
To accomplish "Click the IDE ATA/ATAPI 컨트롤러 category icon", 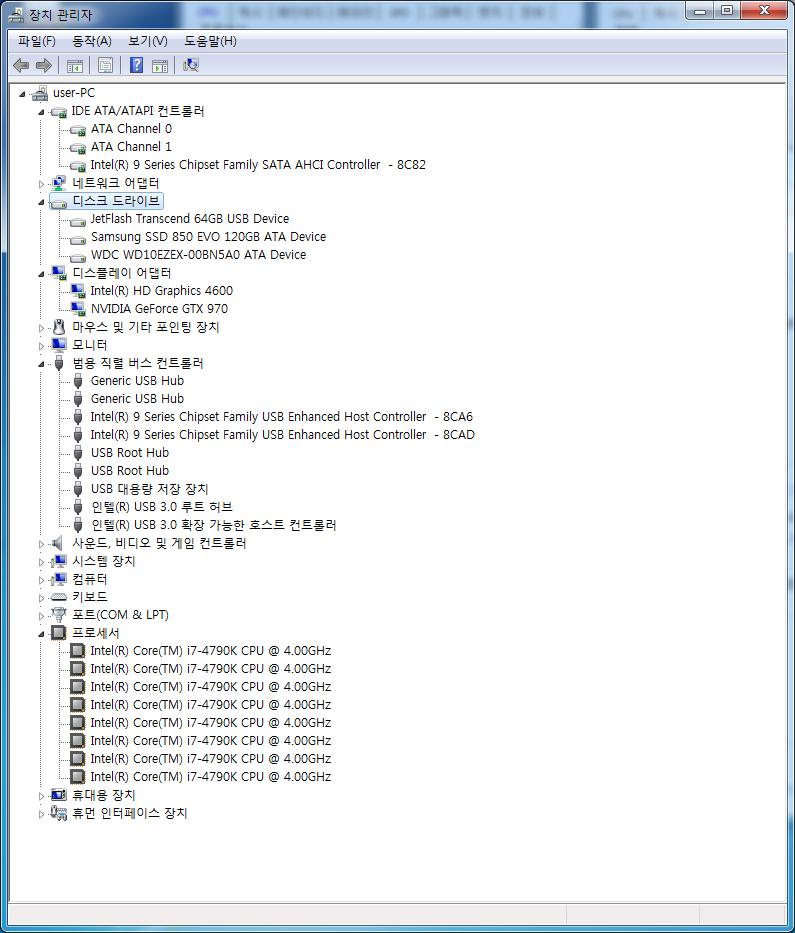I will (58, 112).
